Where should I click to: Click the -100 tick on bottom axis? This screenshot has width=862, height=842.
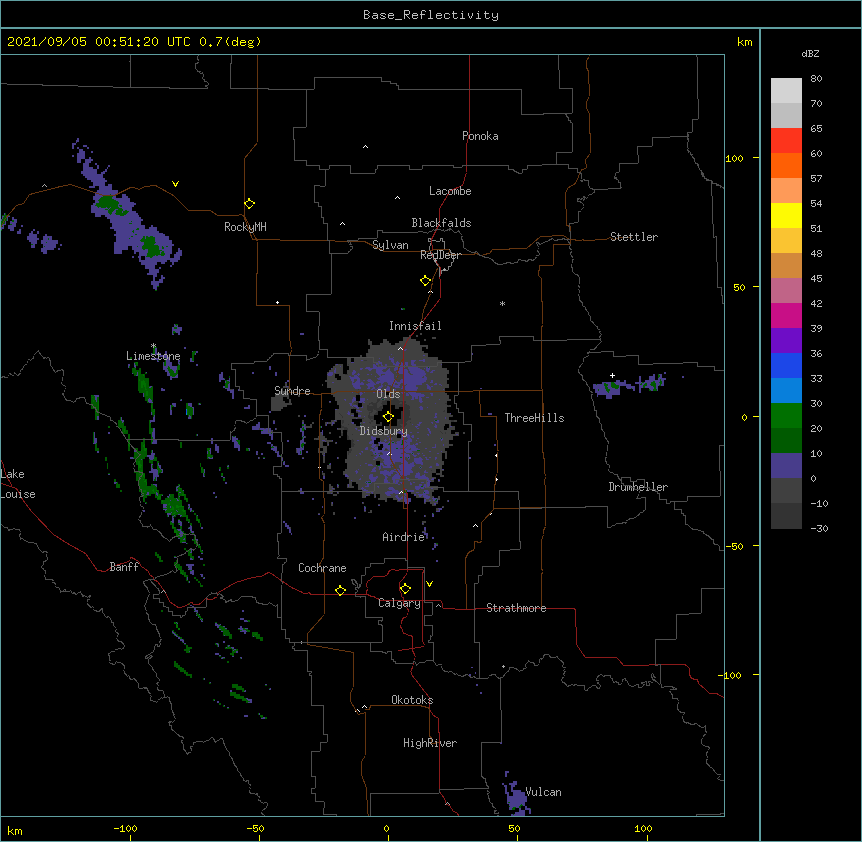(125, 828)
